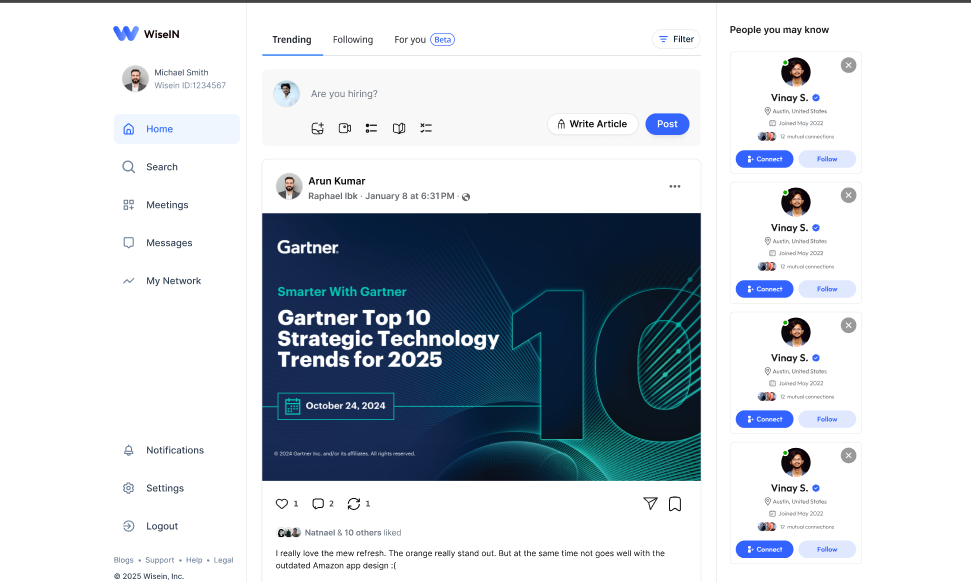Log out via the Logout text
The width and height of the screenshot is (971, 582).
162,526
